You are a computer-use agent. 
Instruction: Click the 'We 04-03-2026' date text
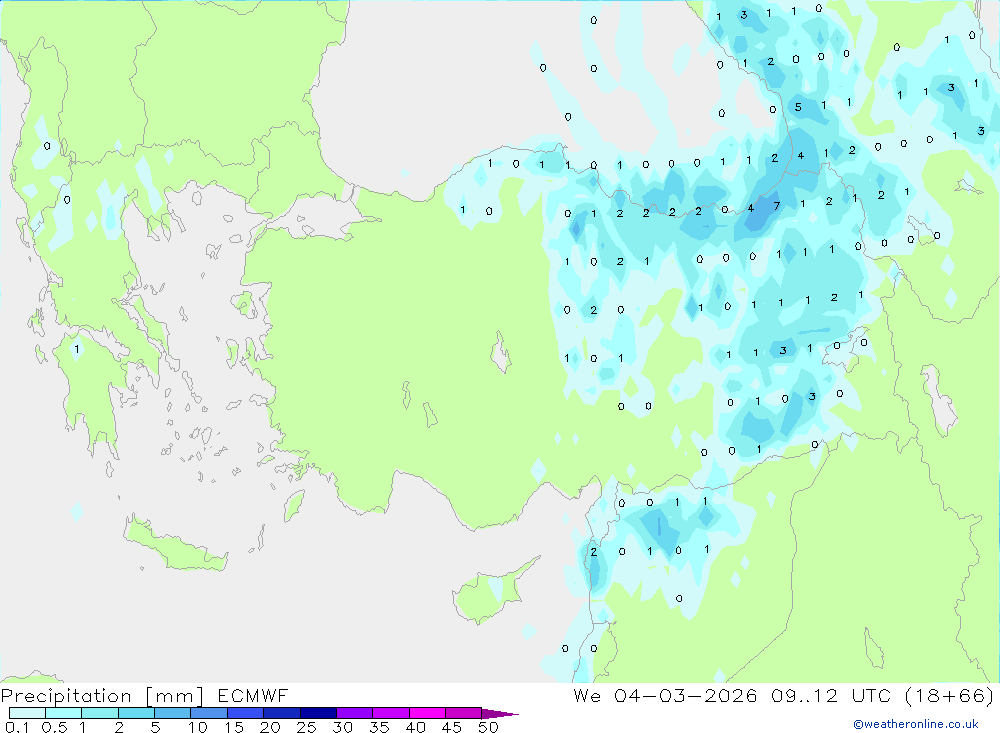[665, 696]
